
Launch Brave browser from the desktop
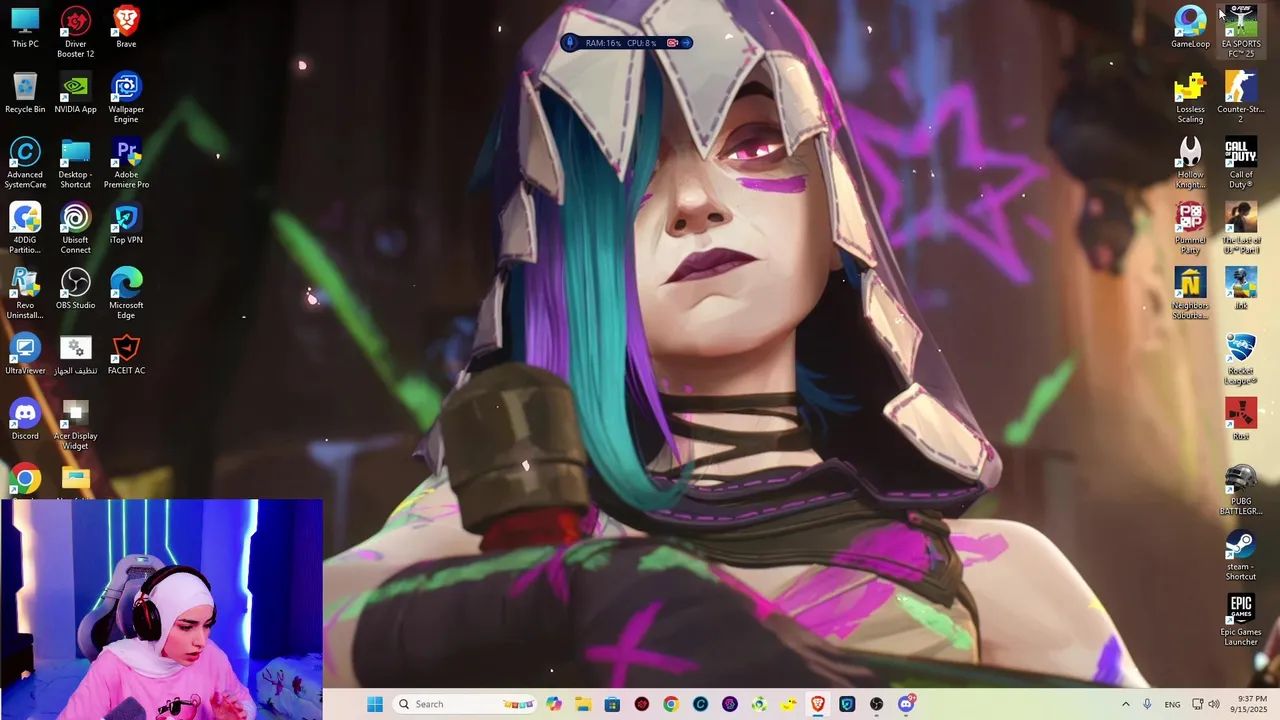tap(126, 28)
